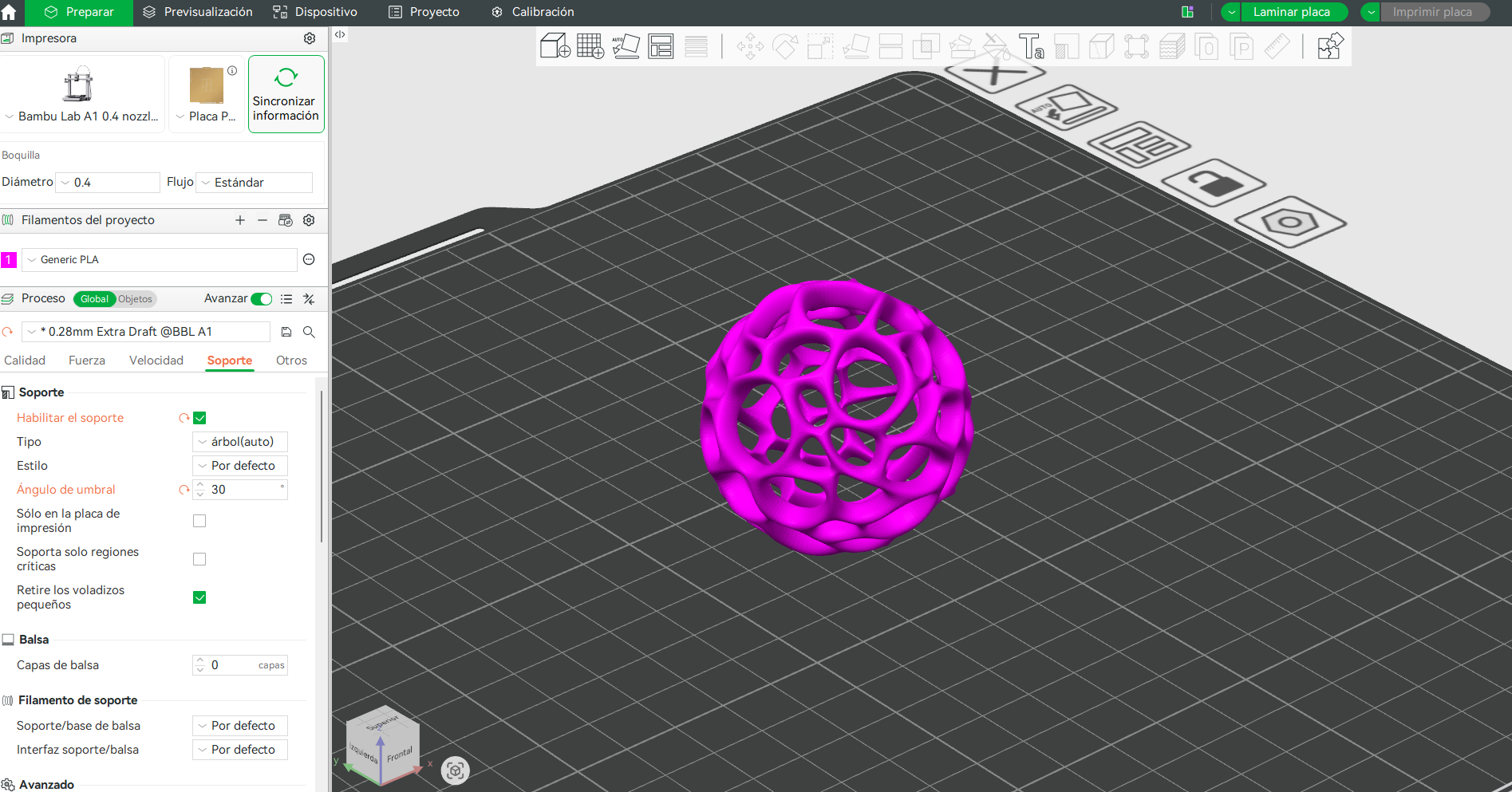Click the arrange all objects toolbar icon
The height and width of the screenshot is (792, 1512).
click(661, 46)
